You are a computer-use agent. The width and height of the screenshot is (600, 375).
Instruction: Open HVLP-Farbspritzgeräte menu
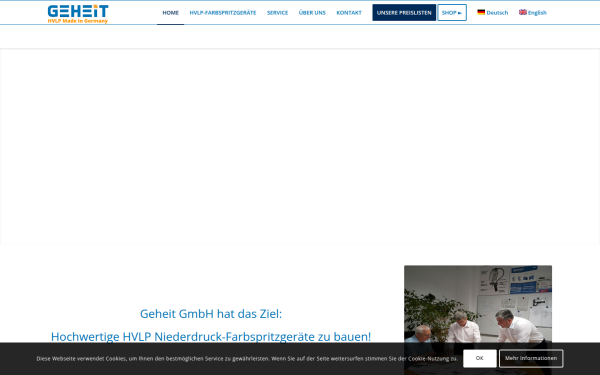223,13
